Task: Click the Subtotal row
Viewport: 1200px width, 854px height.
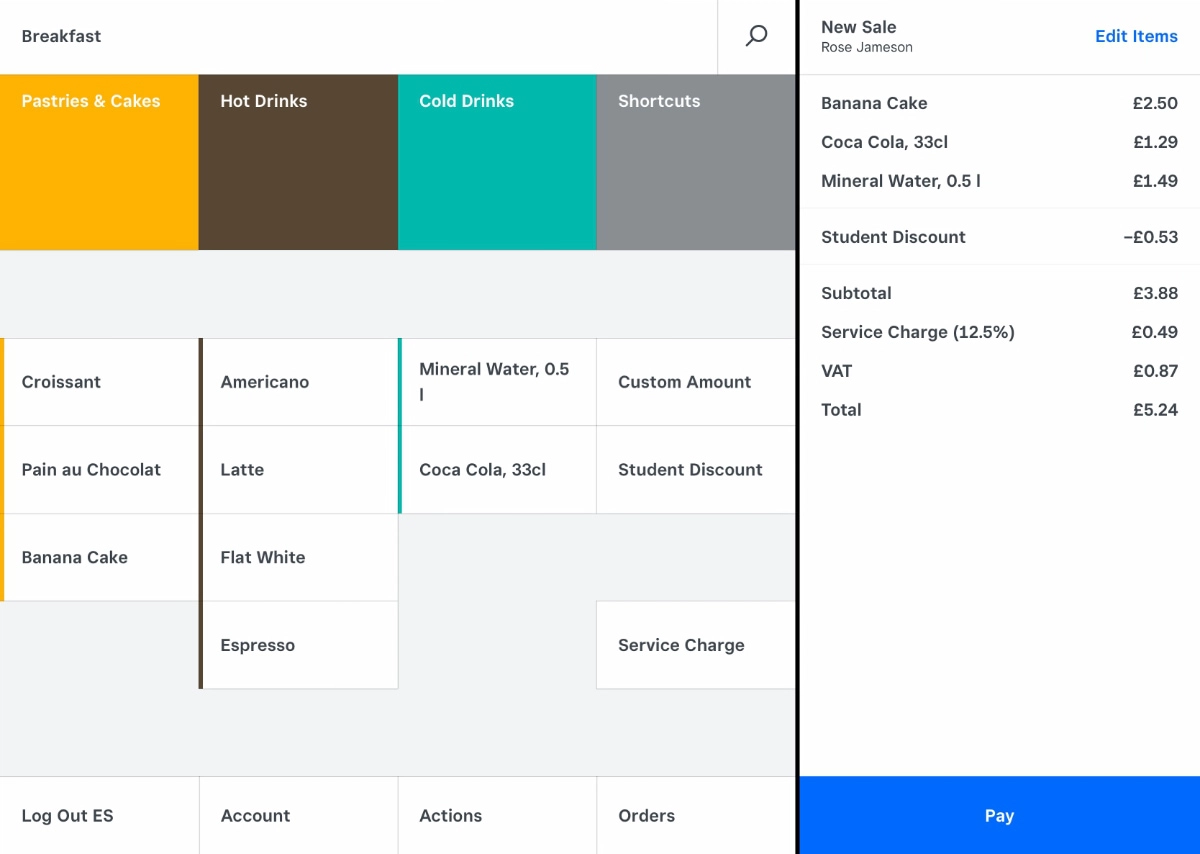Action: click(x=999, y=293)
